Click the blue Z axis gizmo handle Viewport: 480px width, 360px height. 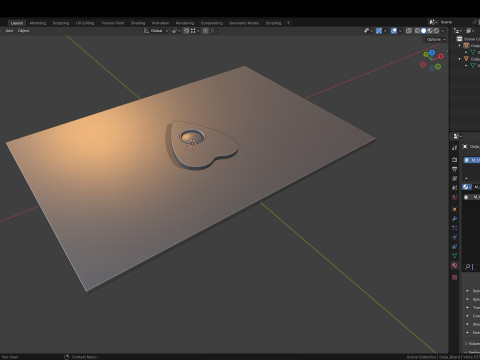(x=432, y=52)
